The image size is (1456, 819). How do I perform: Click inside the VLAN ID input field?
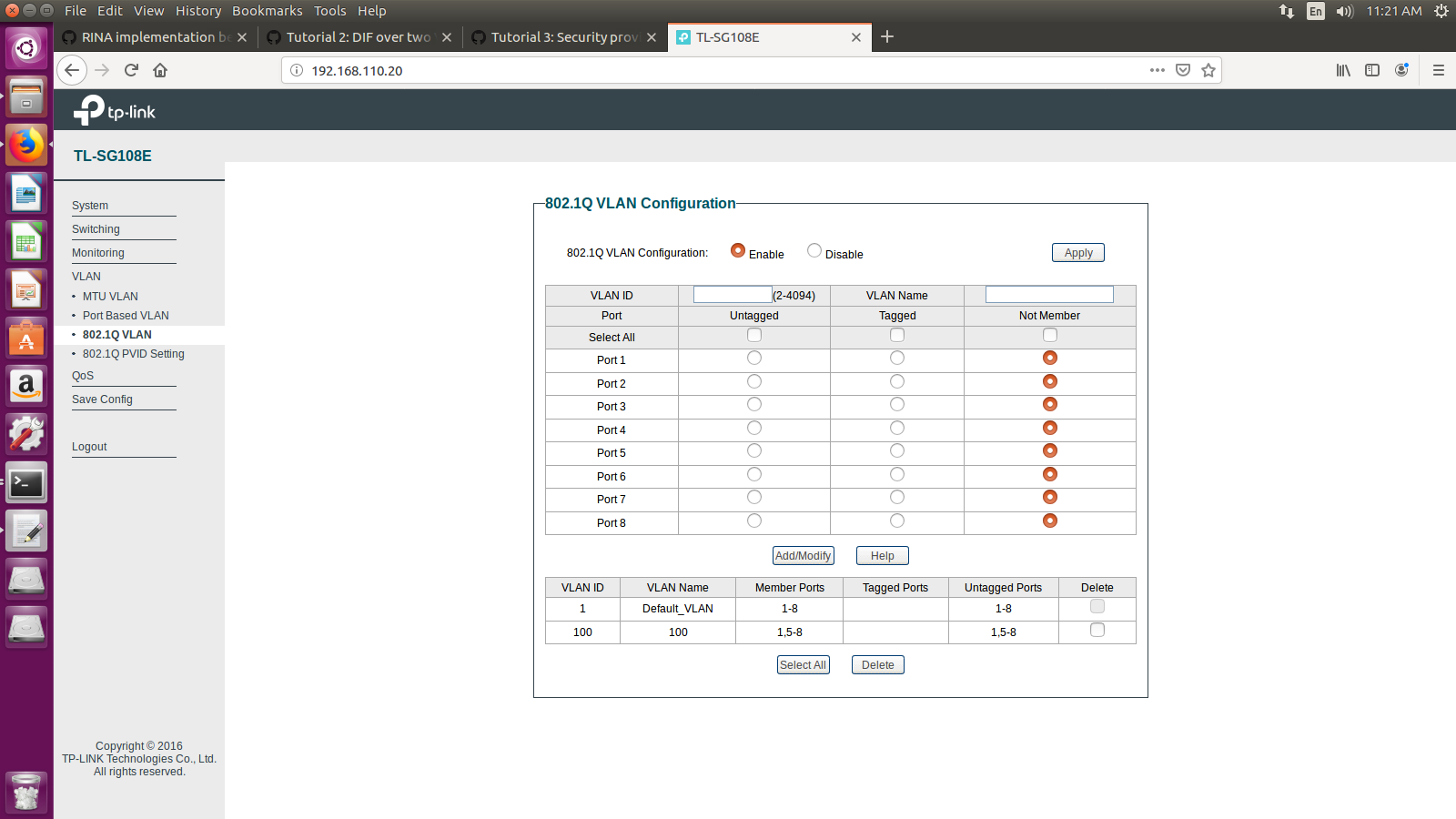tap(732, 294)
